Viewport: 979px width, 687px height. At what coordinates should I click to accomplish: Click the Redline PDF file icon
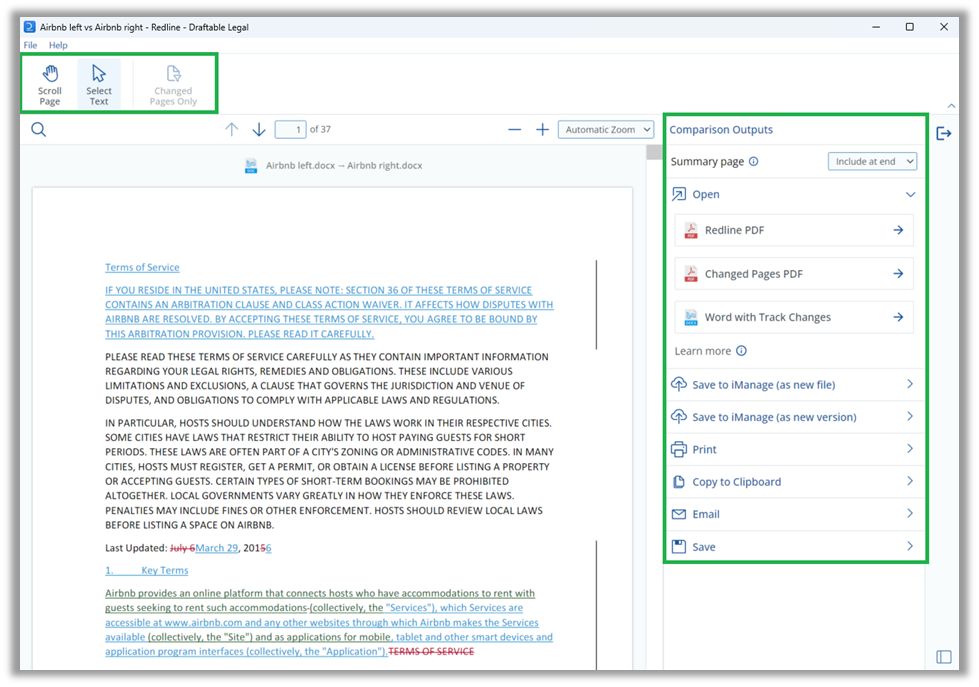(691, 230)
